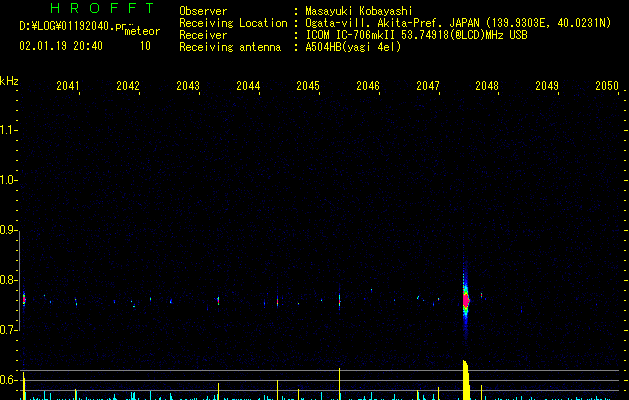Click the 2048 time axis marker
Screen dimensions: 629x400
[x=487, y=86]
